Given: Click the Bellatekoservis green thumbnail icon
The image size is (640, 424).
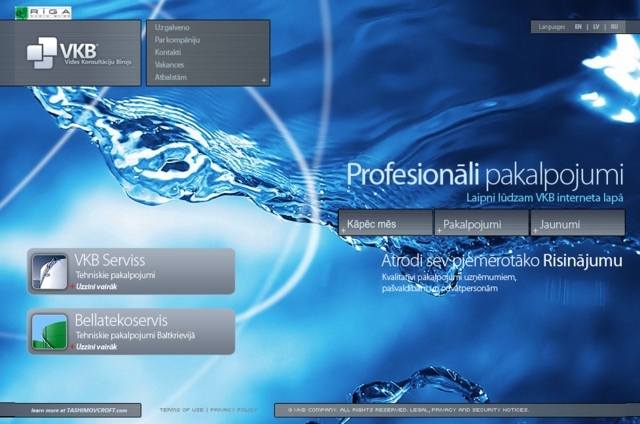Looking at the screenshot, I should [x=49, y=331].
